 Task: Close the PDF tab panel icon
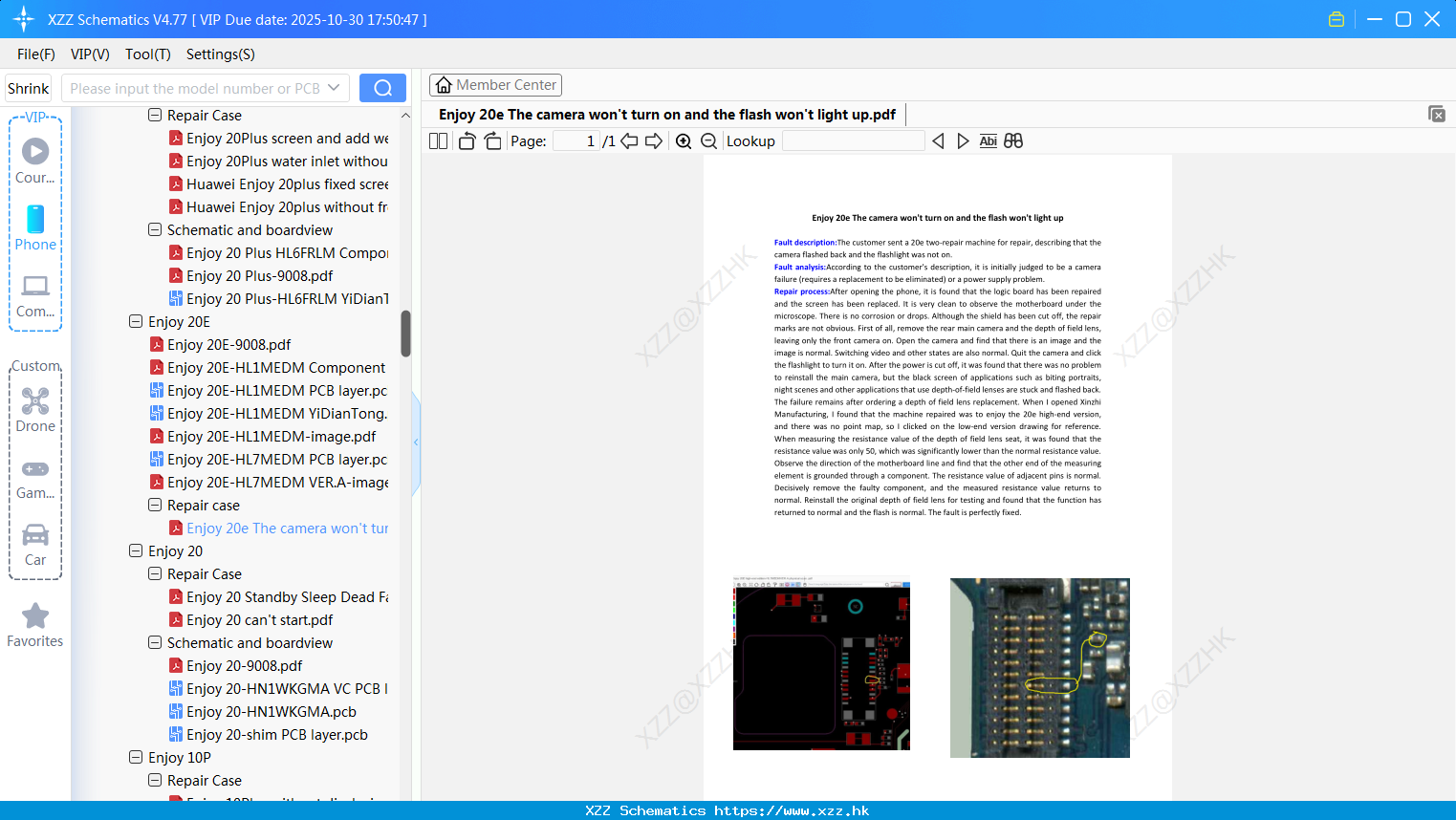[x=1437, y=114]
